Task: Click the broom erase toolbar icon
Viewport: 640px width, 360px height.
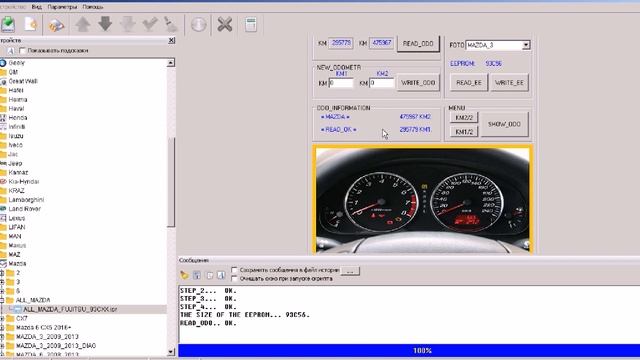Action: point(171,24)
